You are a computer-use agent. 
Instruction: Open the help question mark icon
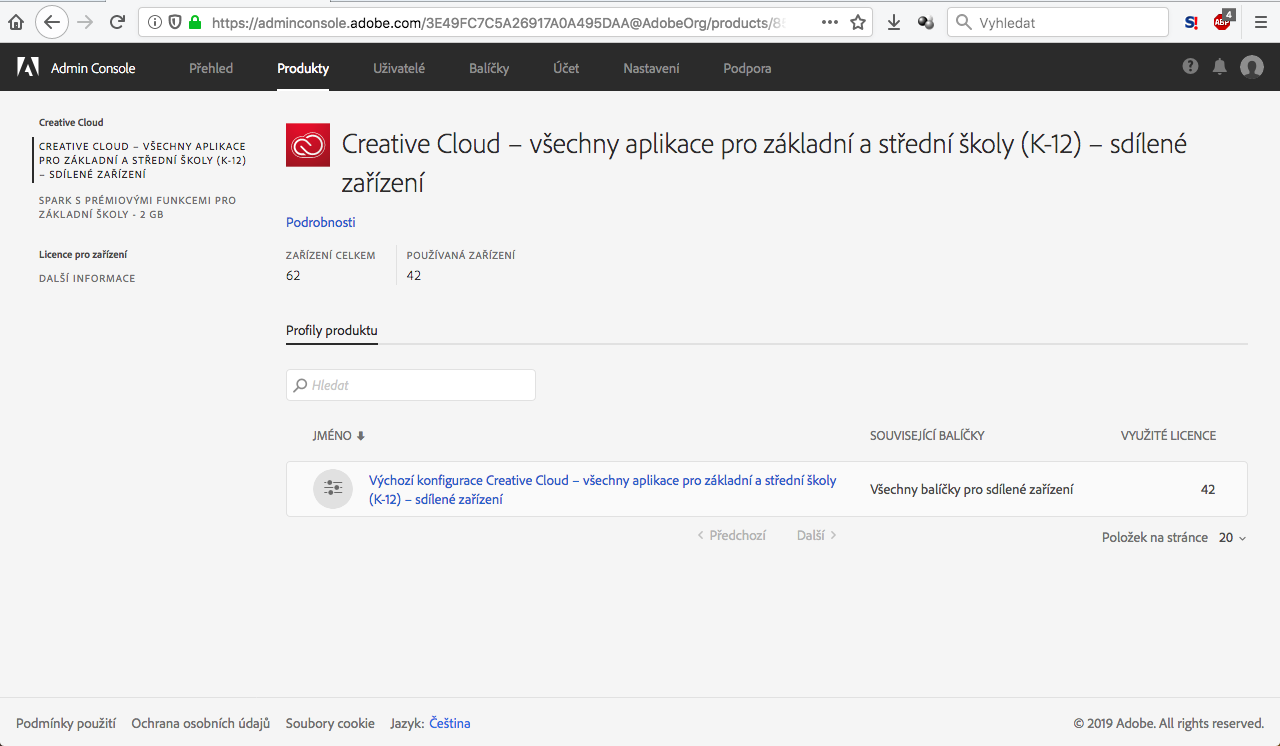[x=1190, y=66]
